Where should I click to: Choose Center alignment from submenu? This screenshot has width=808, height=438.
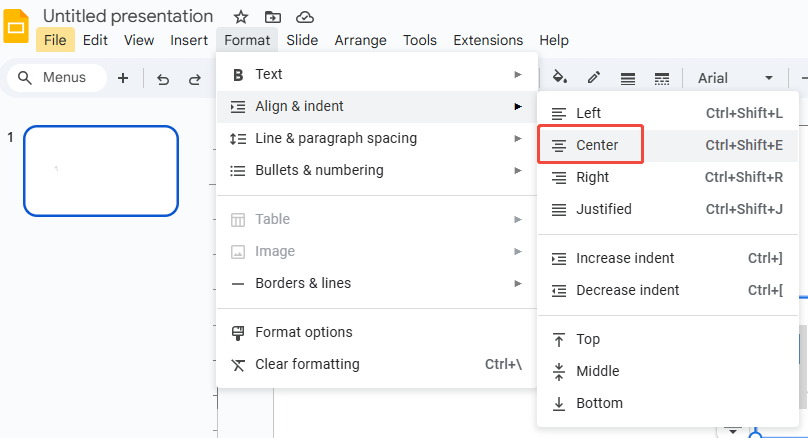pos(596,145)
